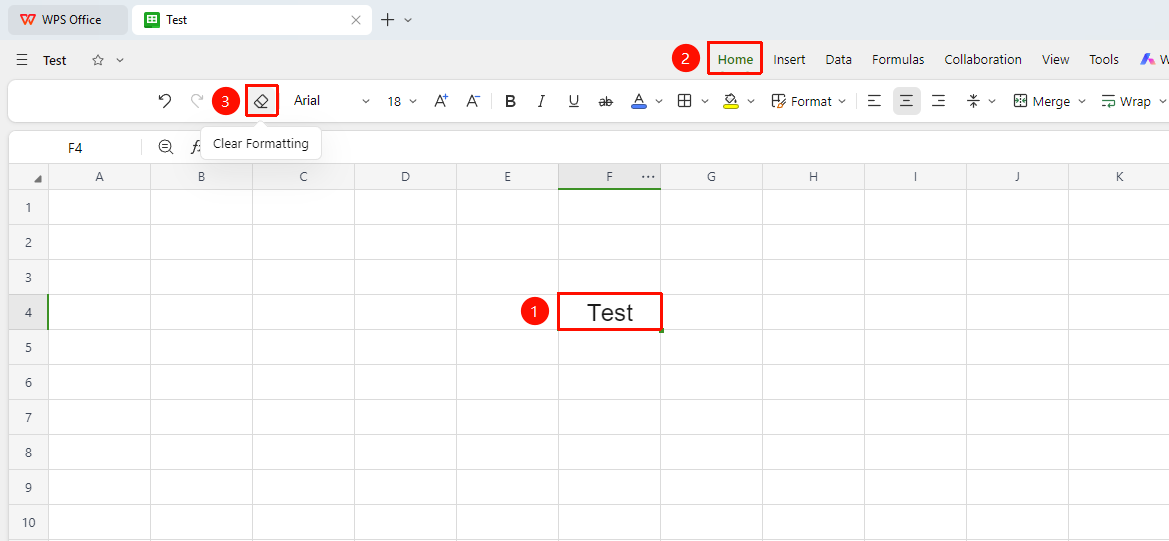This screenshot has width=1169, height=541.
Task: Open the Format dropdown
Action: tap(809, 101)
